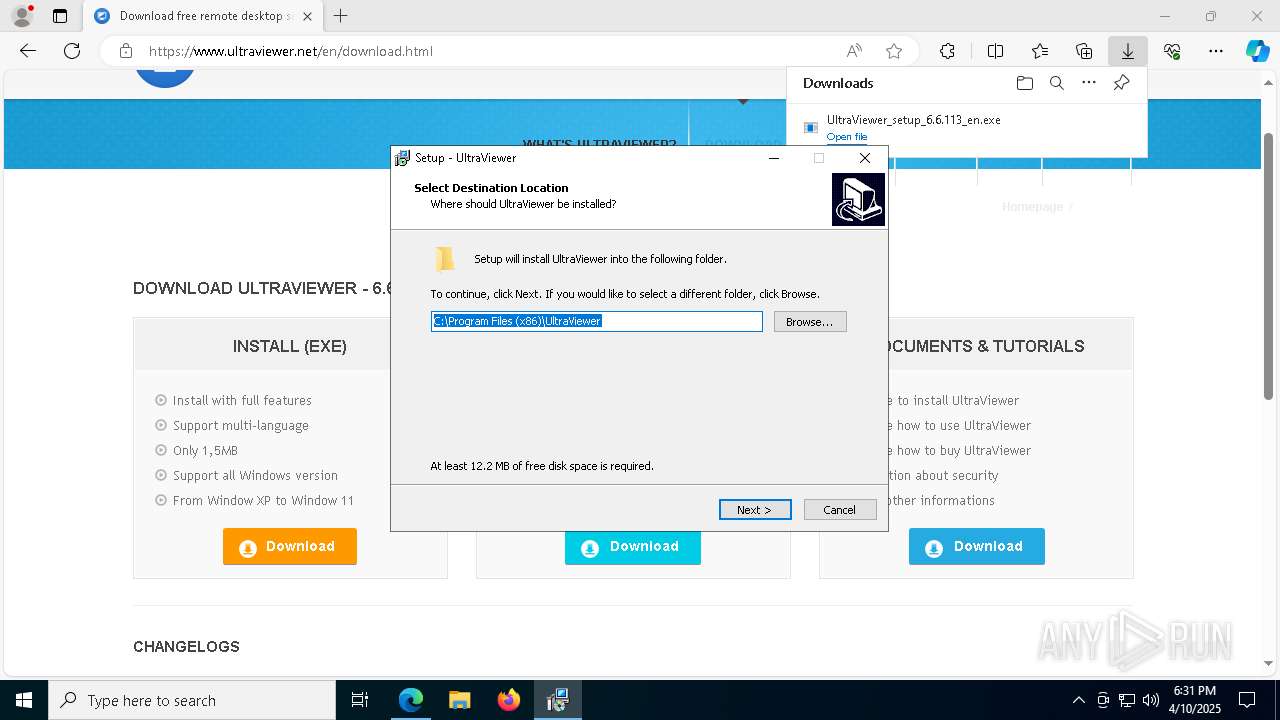Refresh the current page

[x=72, y=51]
